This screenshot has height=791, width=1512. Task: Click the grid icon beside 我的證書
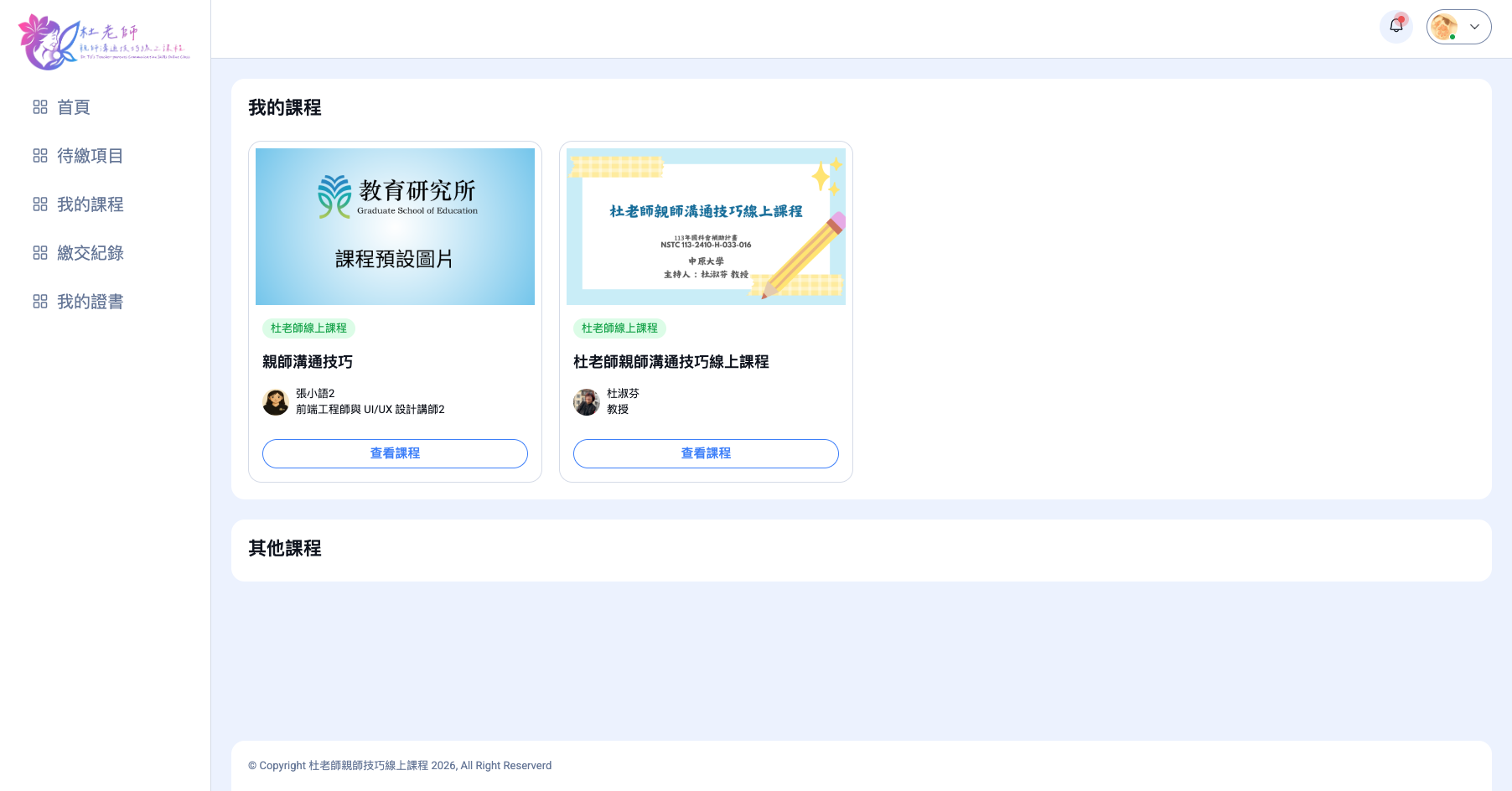[x=40, y=302]
